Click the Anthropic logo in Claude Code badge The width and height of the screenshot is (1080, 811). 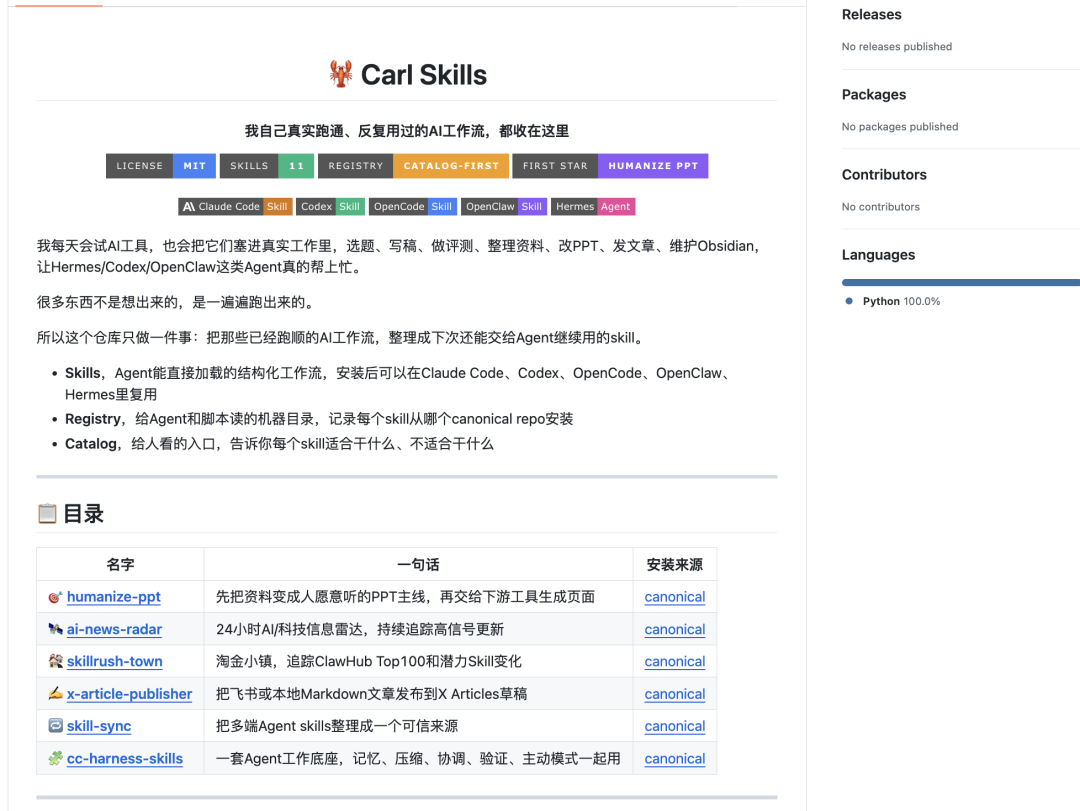pyautogui.click(x=189, y=207)
